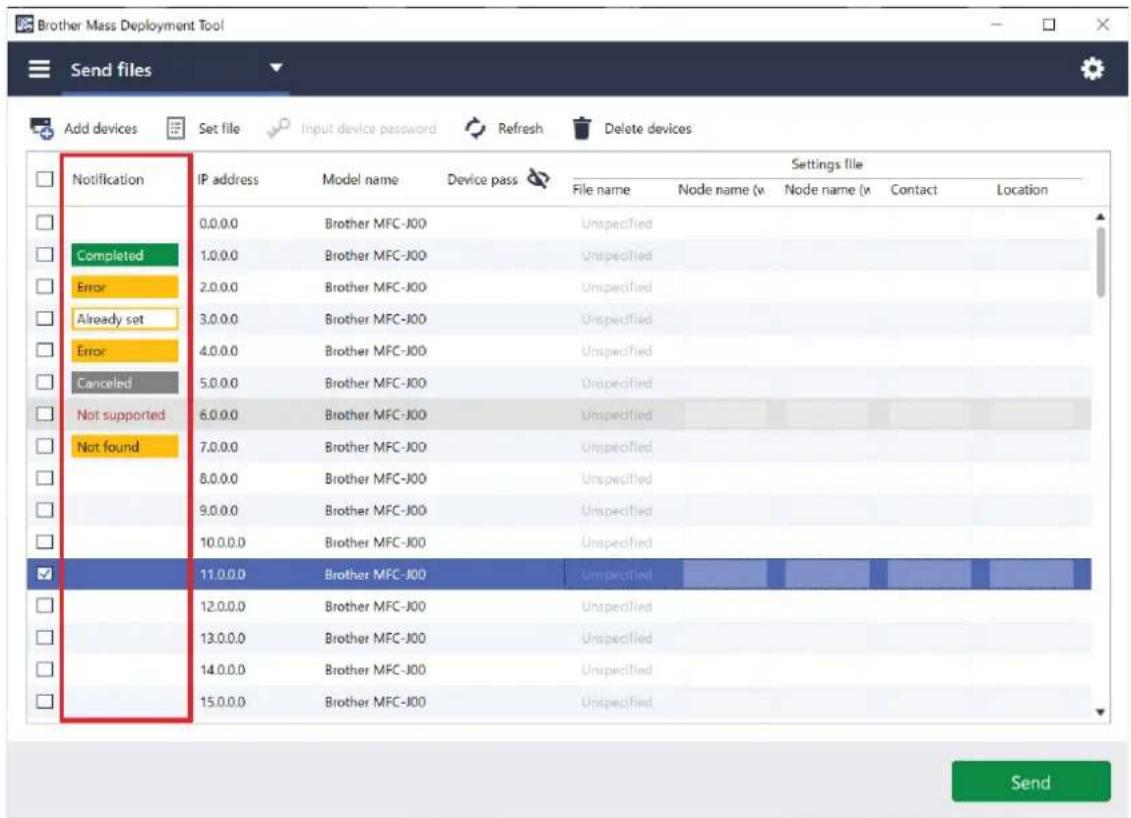The image size is (1131, 818).
Task: Click the Location cell of row 11.0.0.0
Action: [x=1031, y=574]
